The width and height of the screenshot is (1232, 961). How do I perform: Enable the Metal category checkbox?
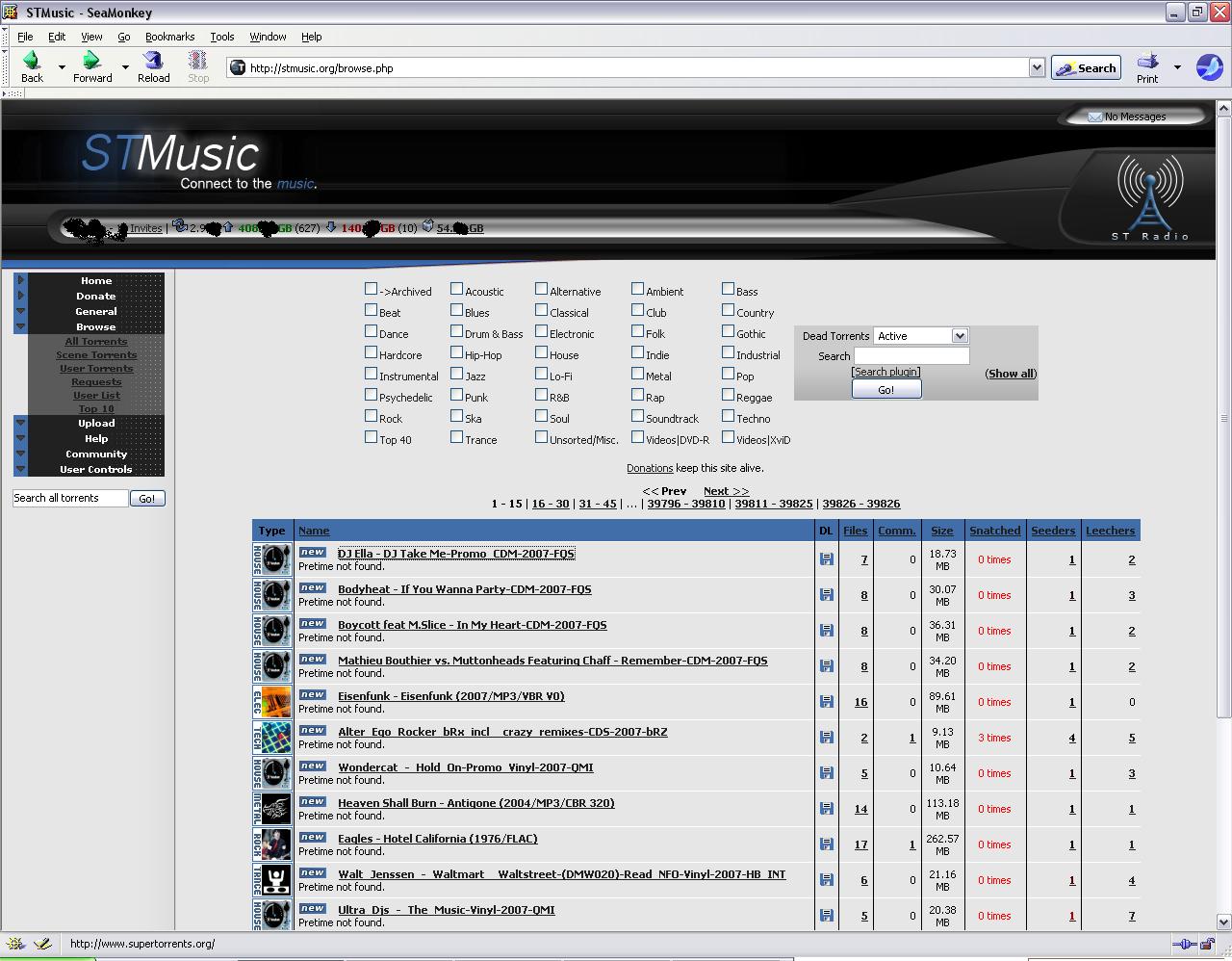pos(637,374)
